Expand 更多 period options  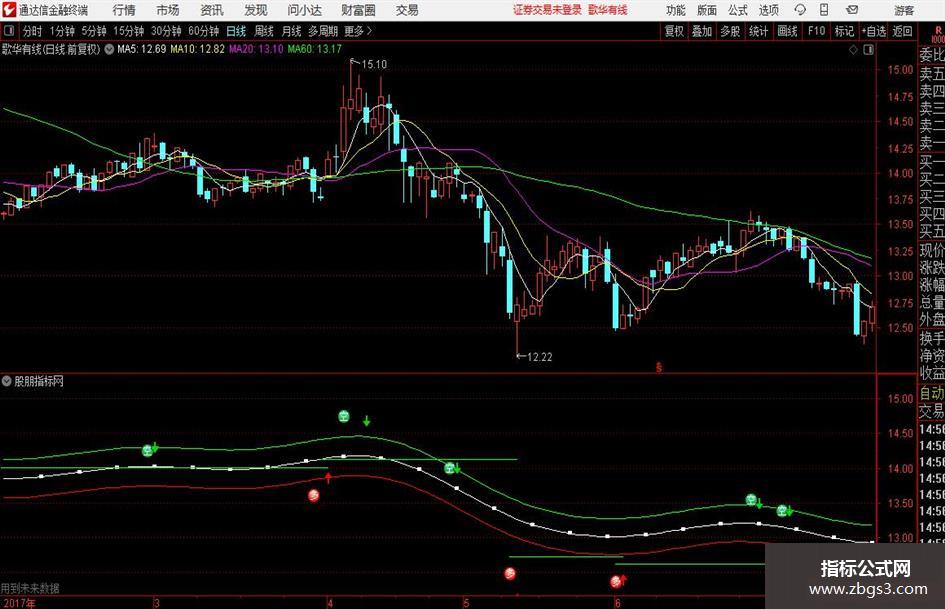coord(358,31)
